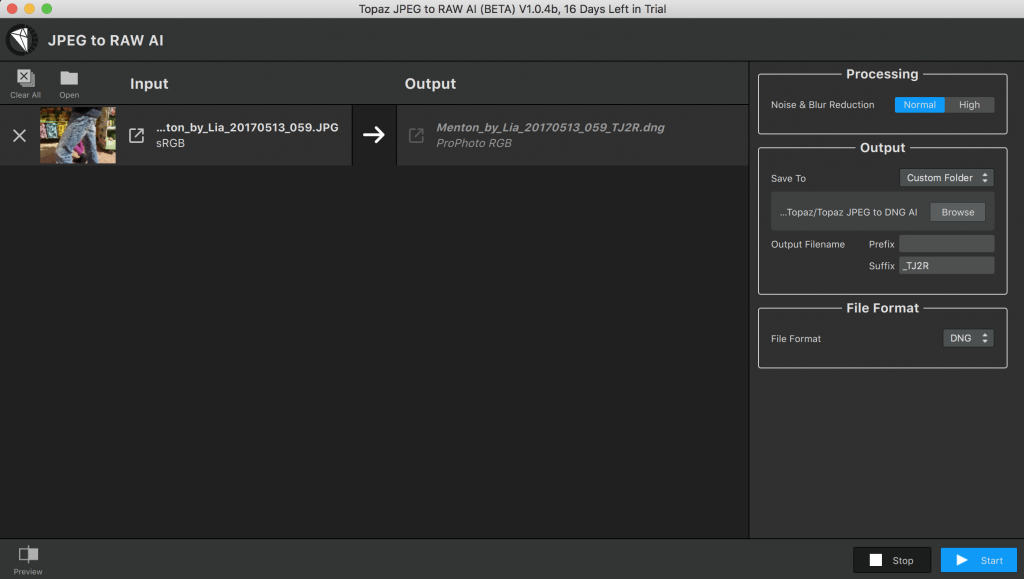
Task: Click the Input column header
Action: click(x=149, y=84)
